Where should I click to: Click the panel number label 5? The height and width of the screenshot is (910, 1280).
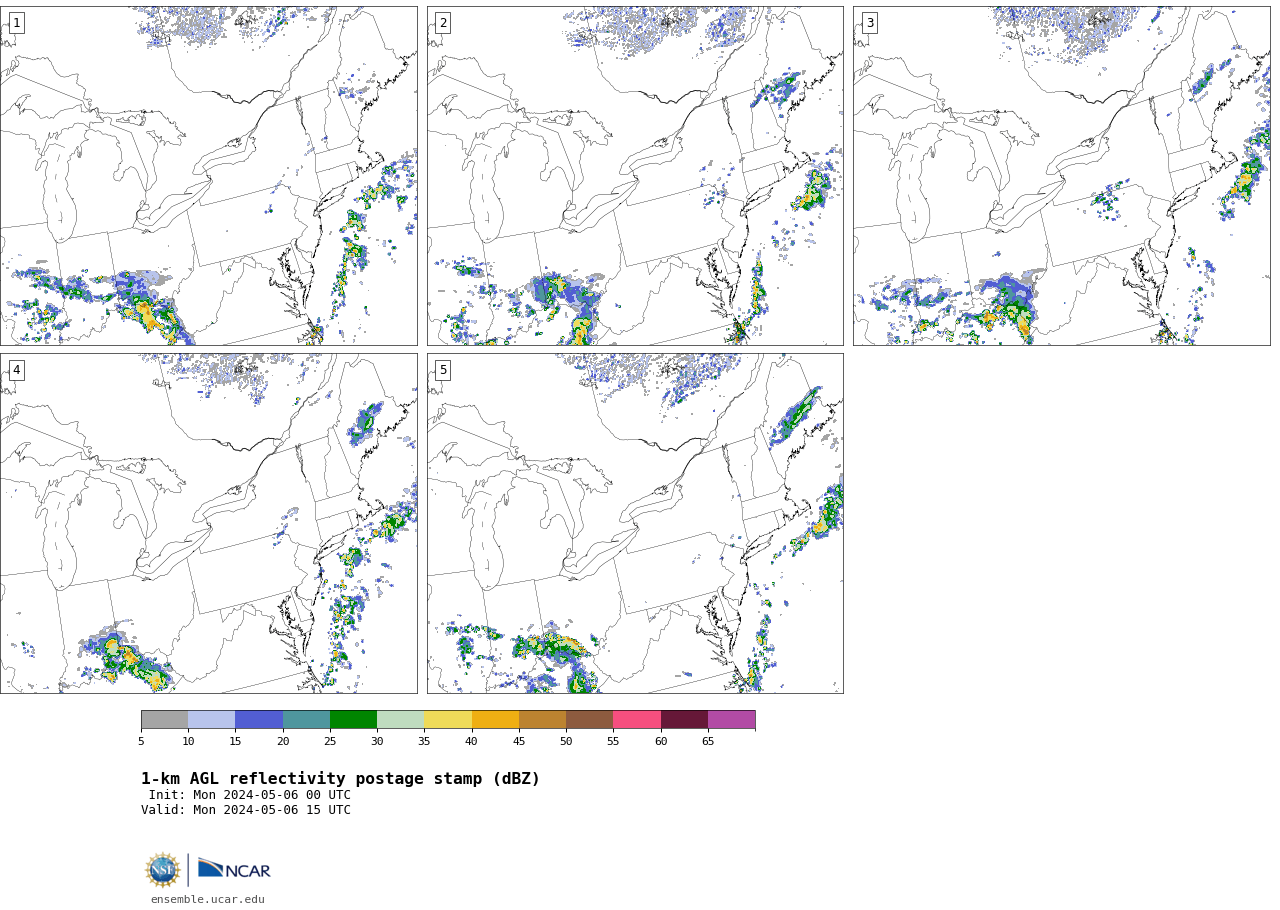coord(443,370)
